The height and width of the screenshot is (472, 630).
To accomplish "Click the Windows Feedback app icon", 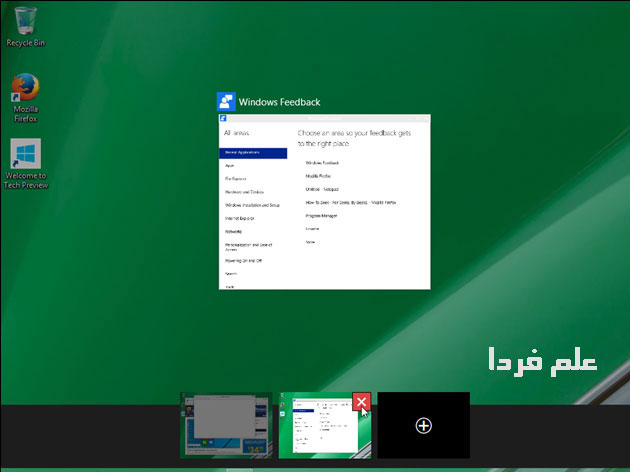I will 226,102.
